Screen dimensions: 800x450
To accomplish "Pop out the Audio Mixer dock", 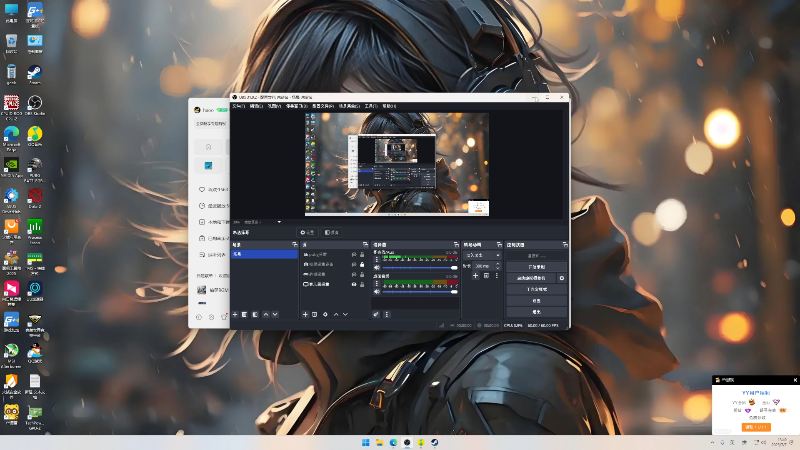I will point(456,245).
